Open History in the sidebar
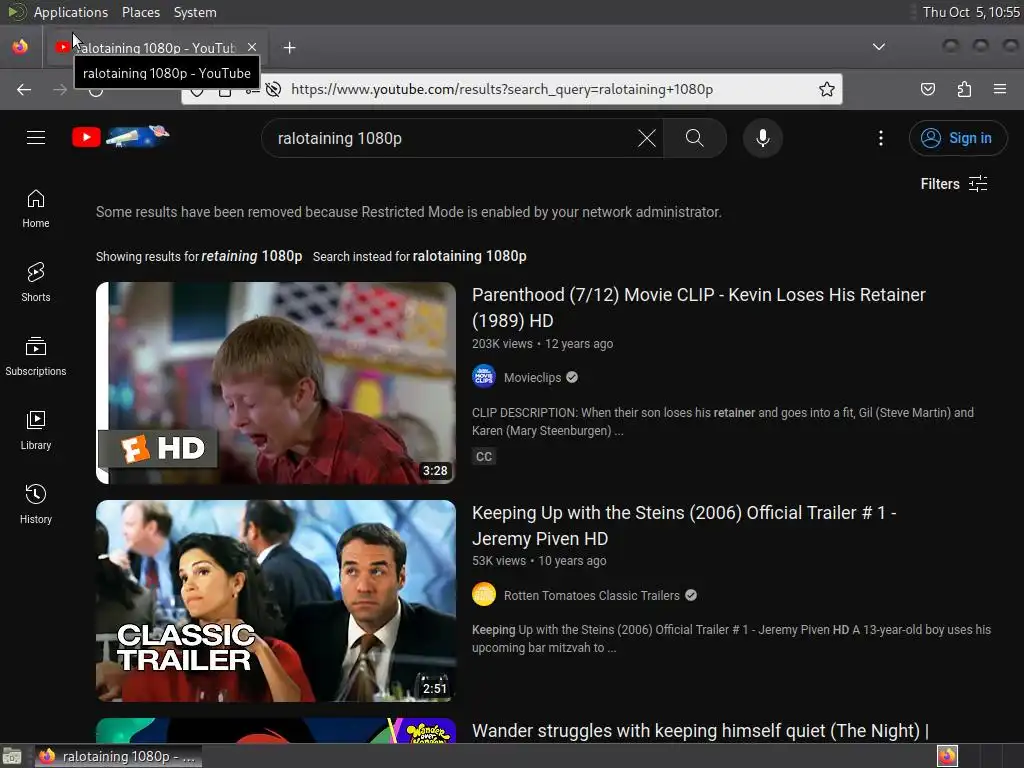The image size is (1024, 768). (36, 504)
